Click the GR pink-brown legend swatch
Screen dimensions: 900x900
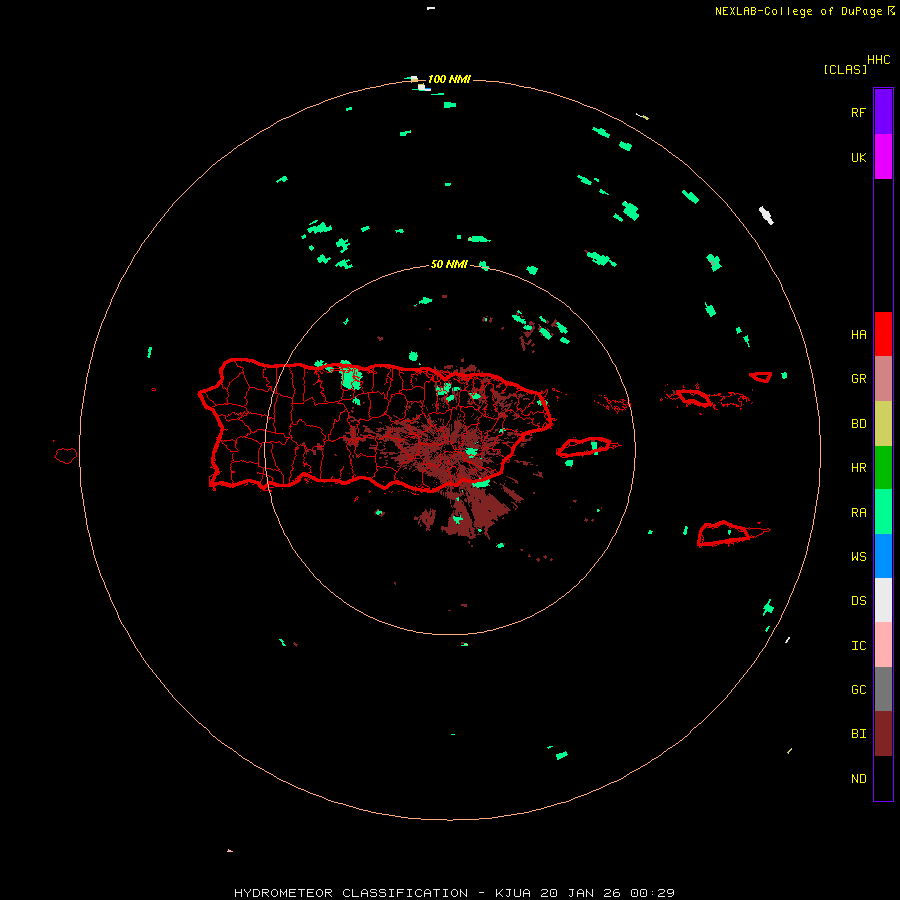click(x=883, y=378)
